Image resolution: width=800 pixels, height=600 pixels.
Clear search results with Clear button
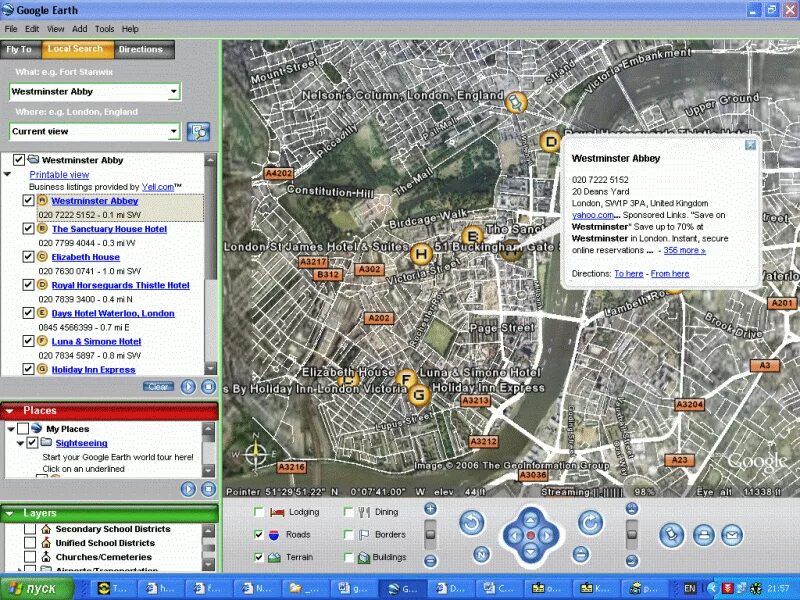[x=158, y=387]
